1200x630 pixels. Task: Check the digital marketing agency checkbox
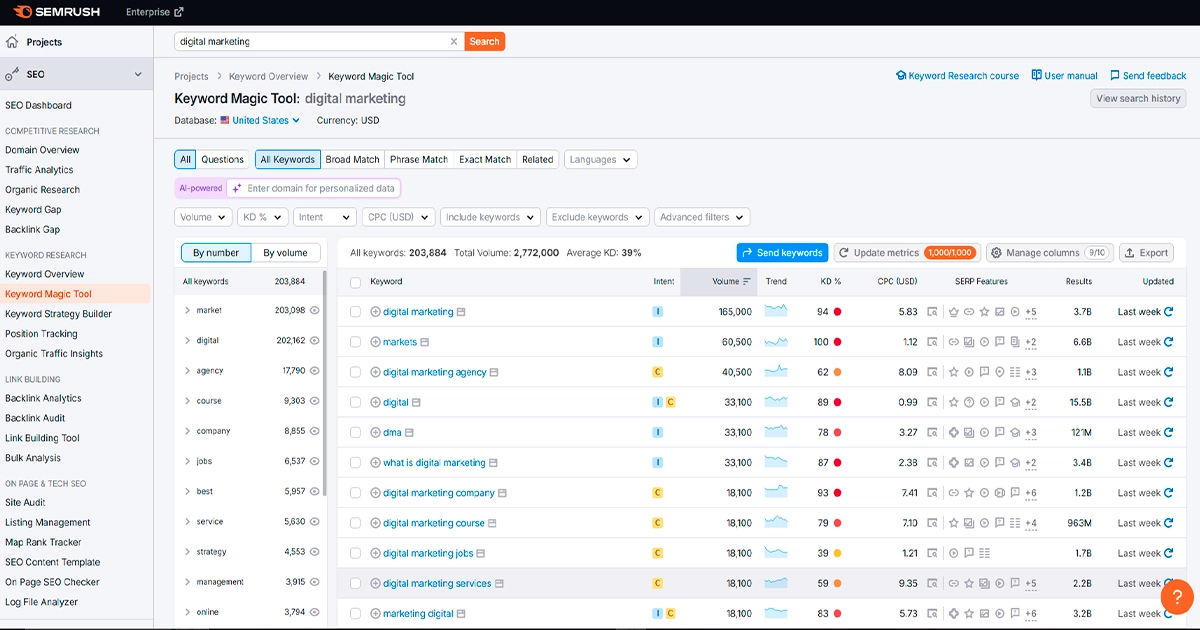click(355, 372)
